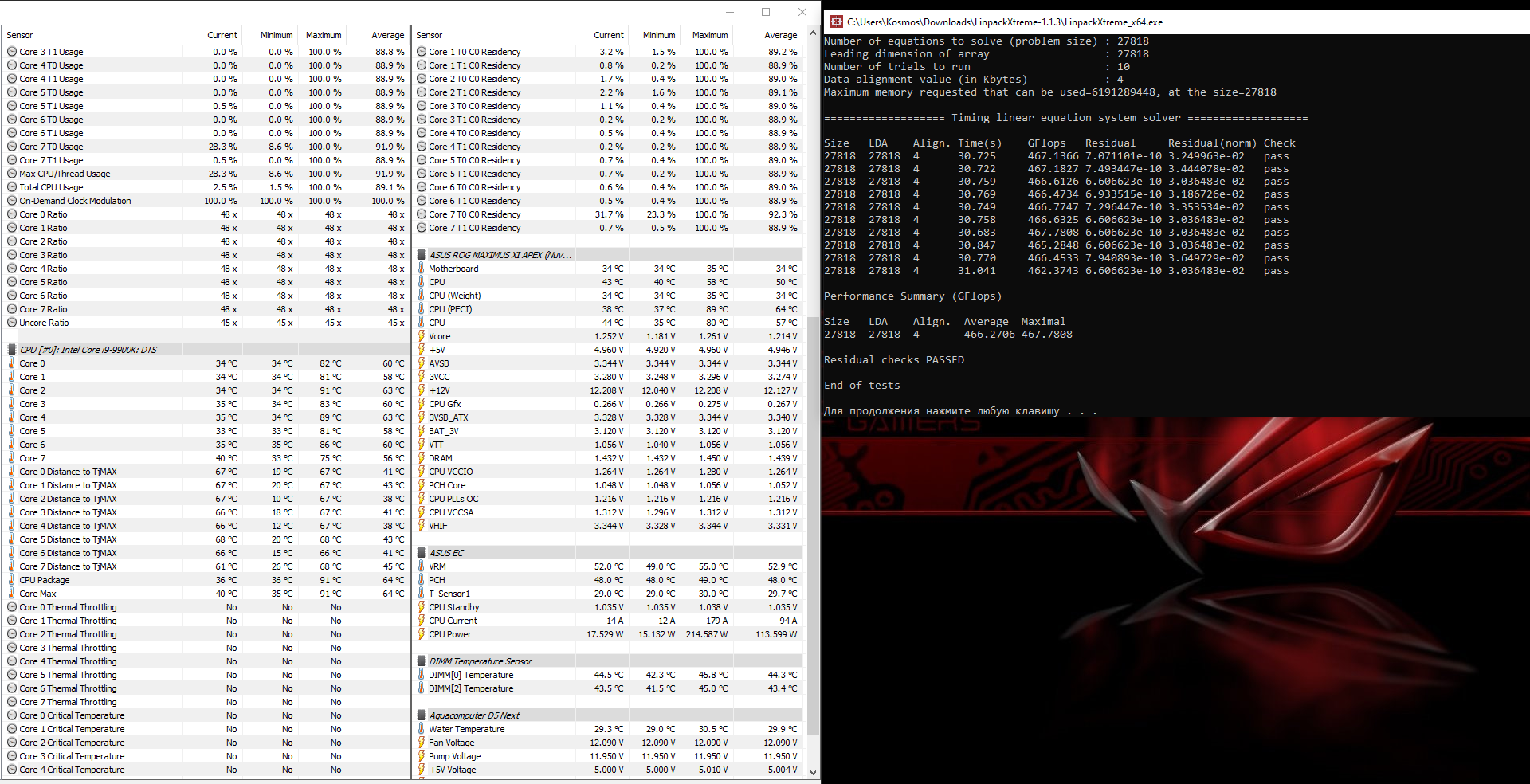Image resolution: width=1530 pixels, height=784 pixels.
Task: Click the sensor list scrollbar up arrow
Action: (813, 33)
